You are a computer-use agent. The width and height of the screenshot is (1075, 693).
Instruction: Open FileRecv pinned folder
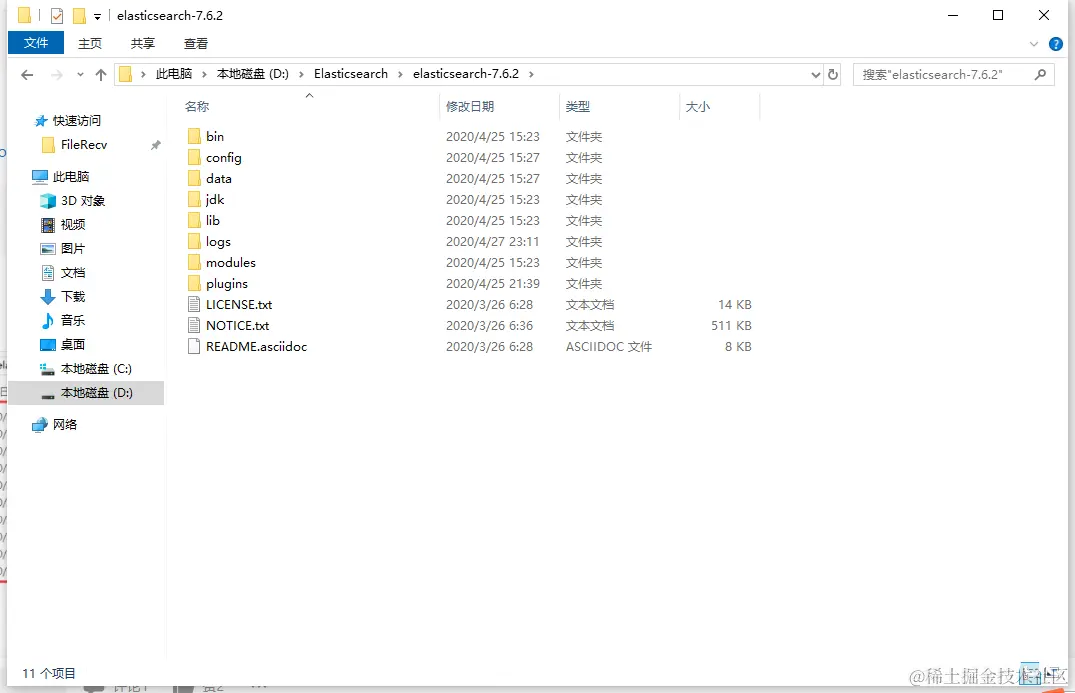[74, 145]
